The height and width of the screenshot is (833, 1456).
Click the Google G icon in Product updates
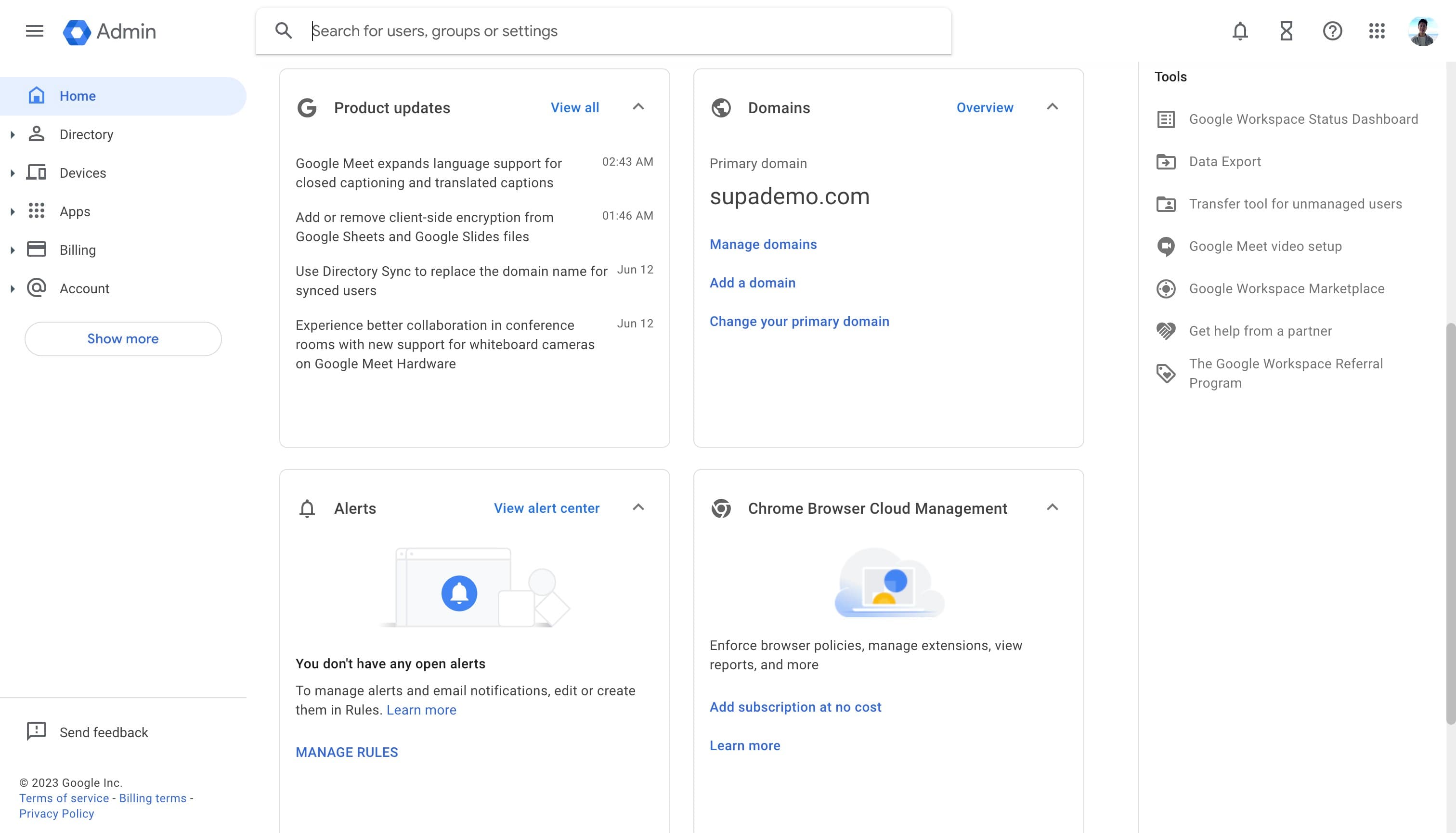(307, 107)
